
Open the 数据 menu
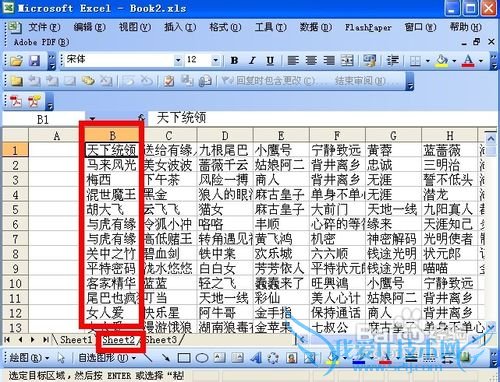316,27
